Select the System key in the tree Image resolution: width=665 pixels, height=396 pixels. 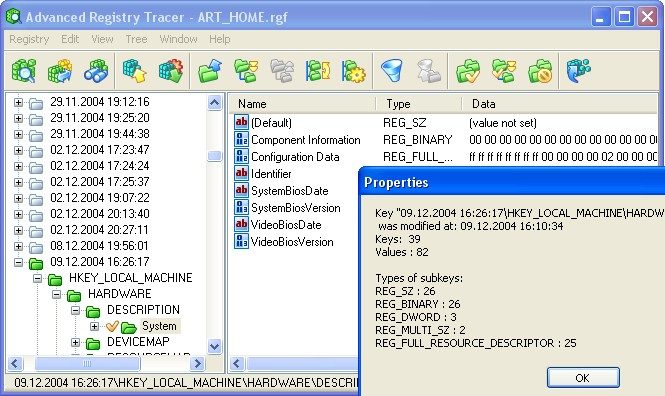tap(159, 326)
